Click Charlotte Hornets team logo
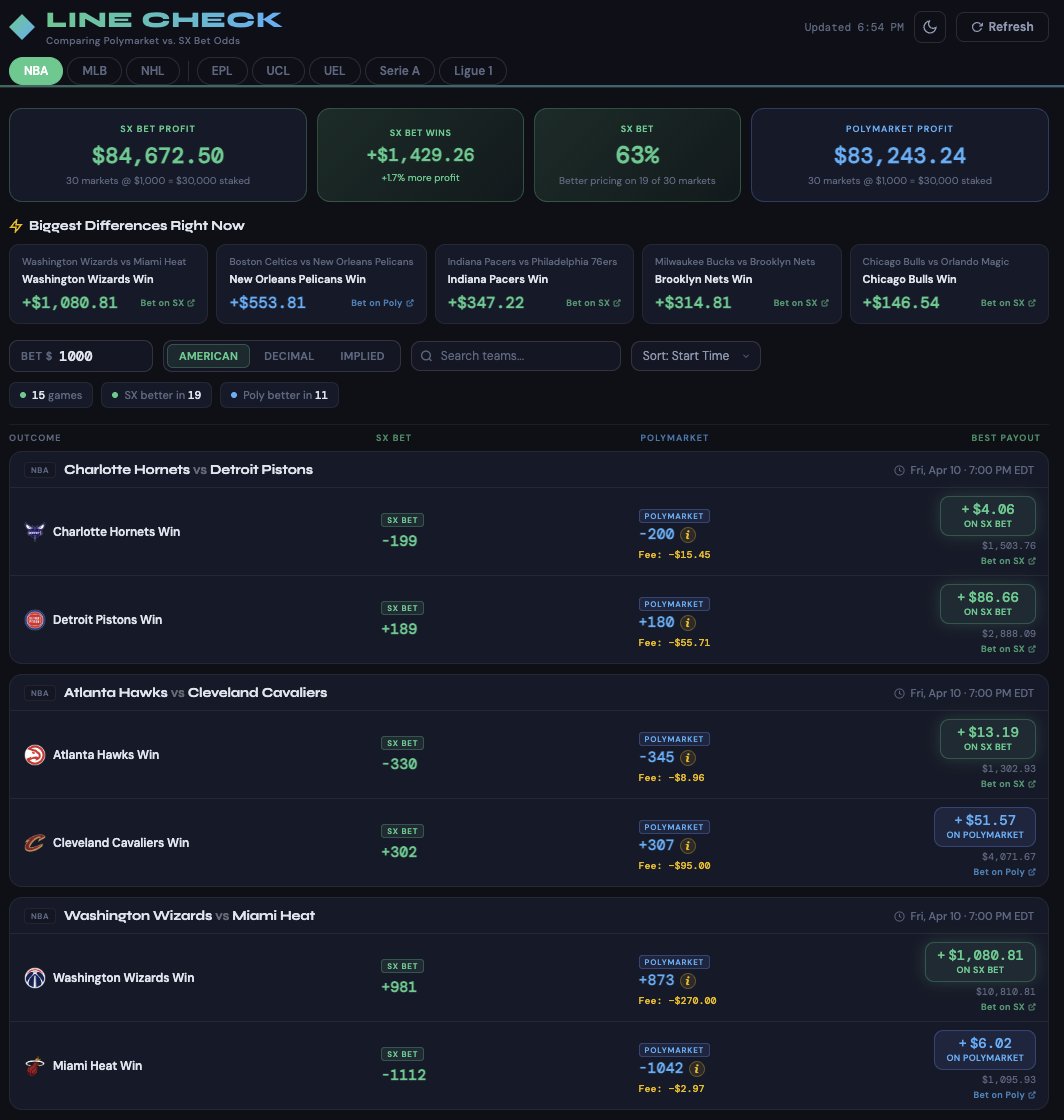The height and width of the screenshot is (1120, 1064). (34, 531)
